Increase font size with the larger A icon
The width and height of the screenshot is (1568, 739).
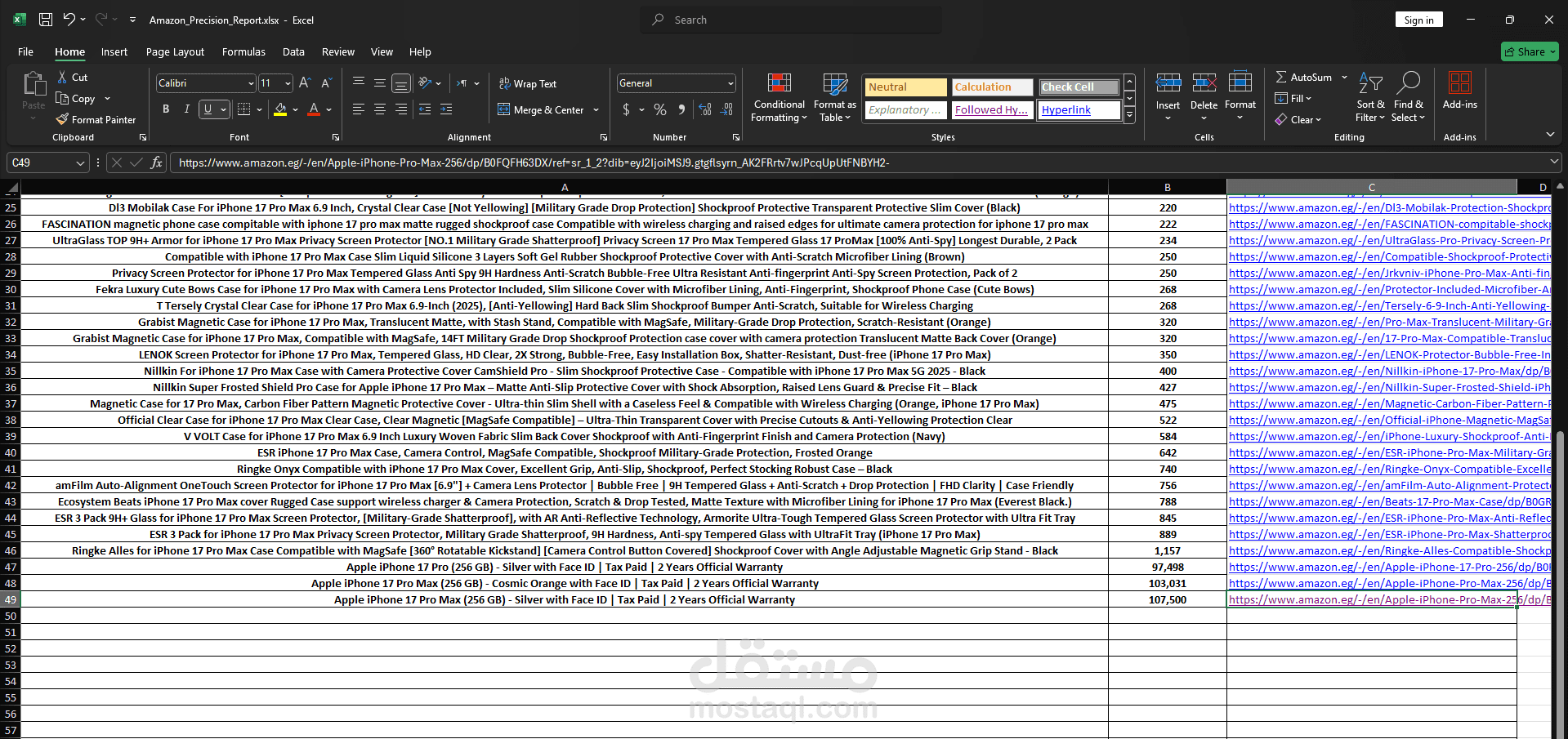click(305, 82)
